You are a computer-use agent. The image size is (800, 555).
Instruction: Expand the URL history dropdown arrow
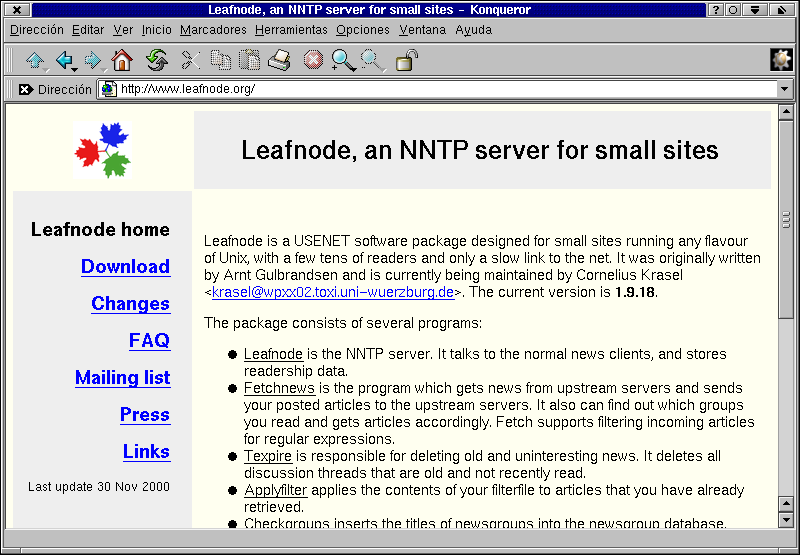click(x=784, y=89)
